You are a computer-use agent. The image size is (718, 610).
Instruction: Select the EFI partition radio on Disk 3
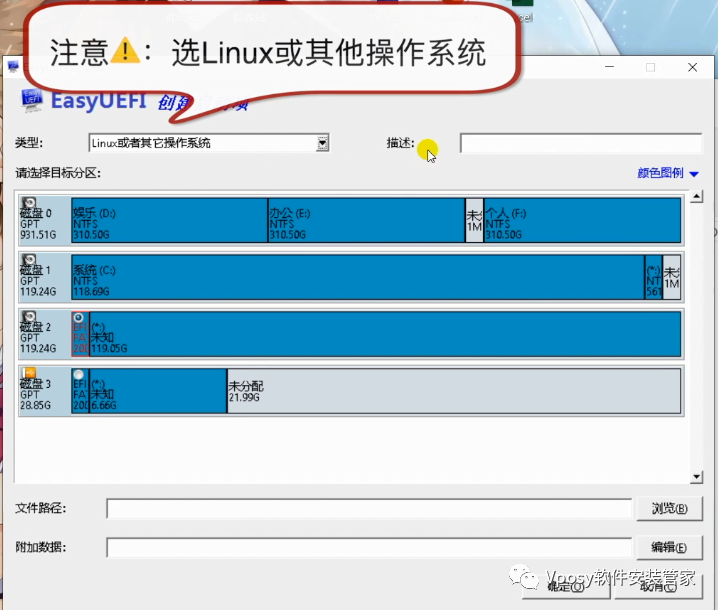coord(79,375)
